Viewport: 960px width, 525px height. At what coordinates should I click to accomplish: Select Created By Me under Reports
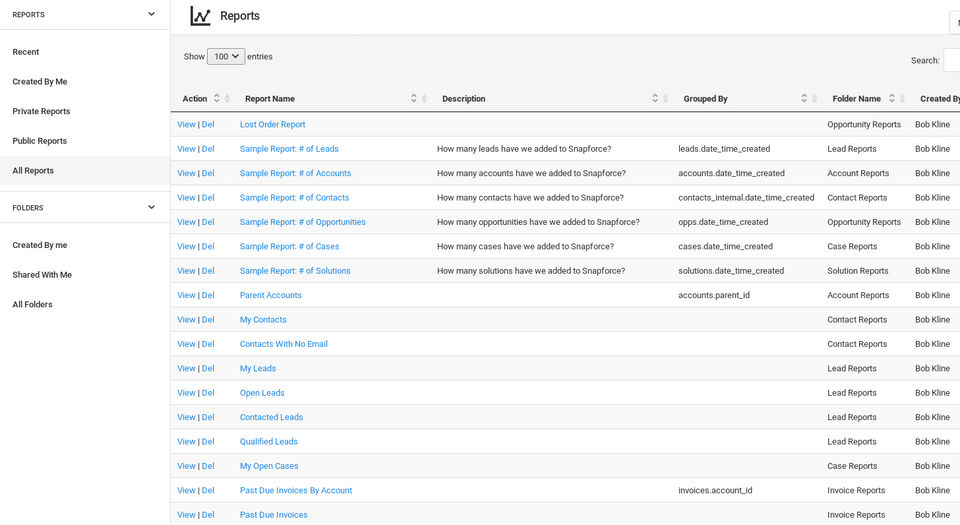click(40, 82)
